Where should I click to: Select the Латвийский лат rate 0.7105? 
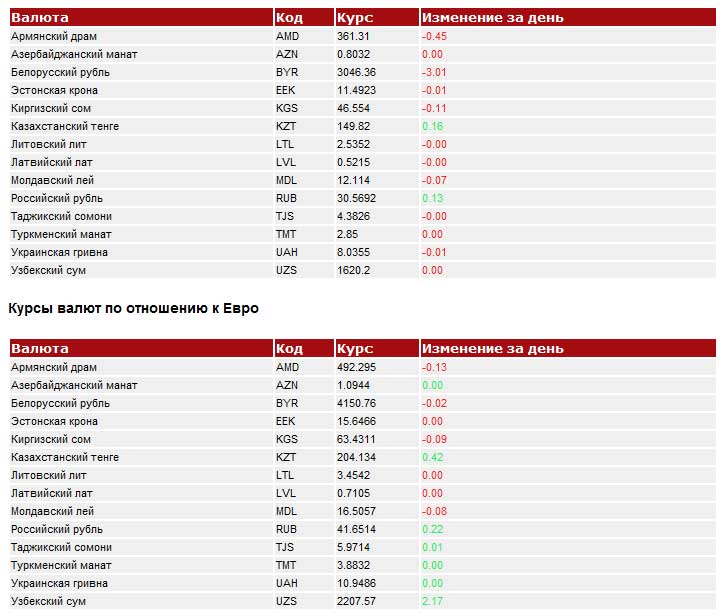353,493
